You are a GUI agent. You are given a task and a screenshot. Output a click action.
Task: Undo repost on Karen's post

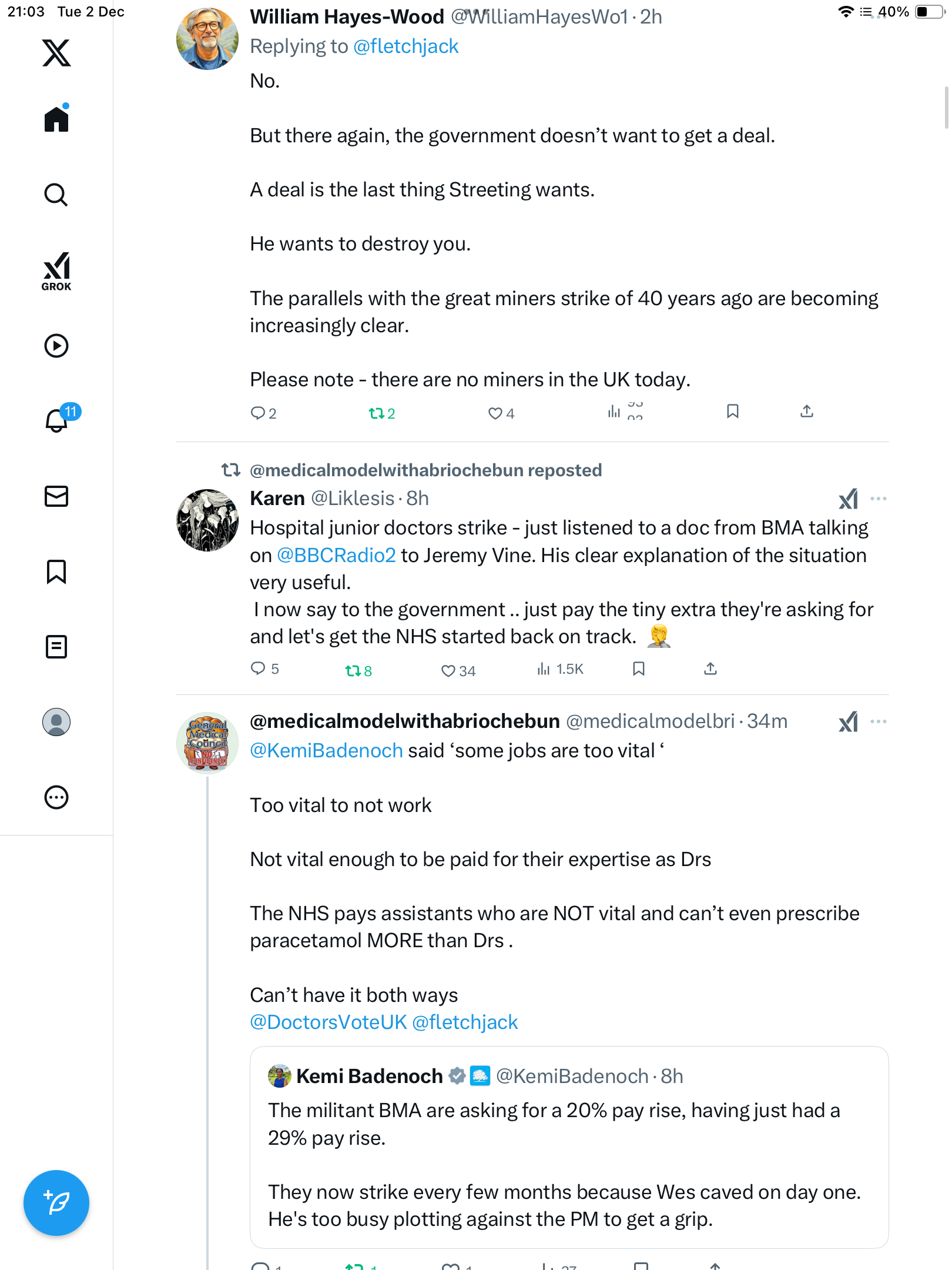353,670
